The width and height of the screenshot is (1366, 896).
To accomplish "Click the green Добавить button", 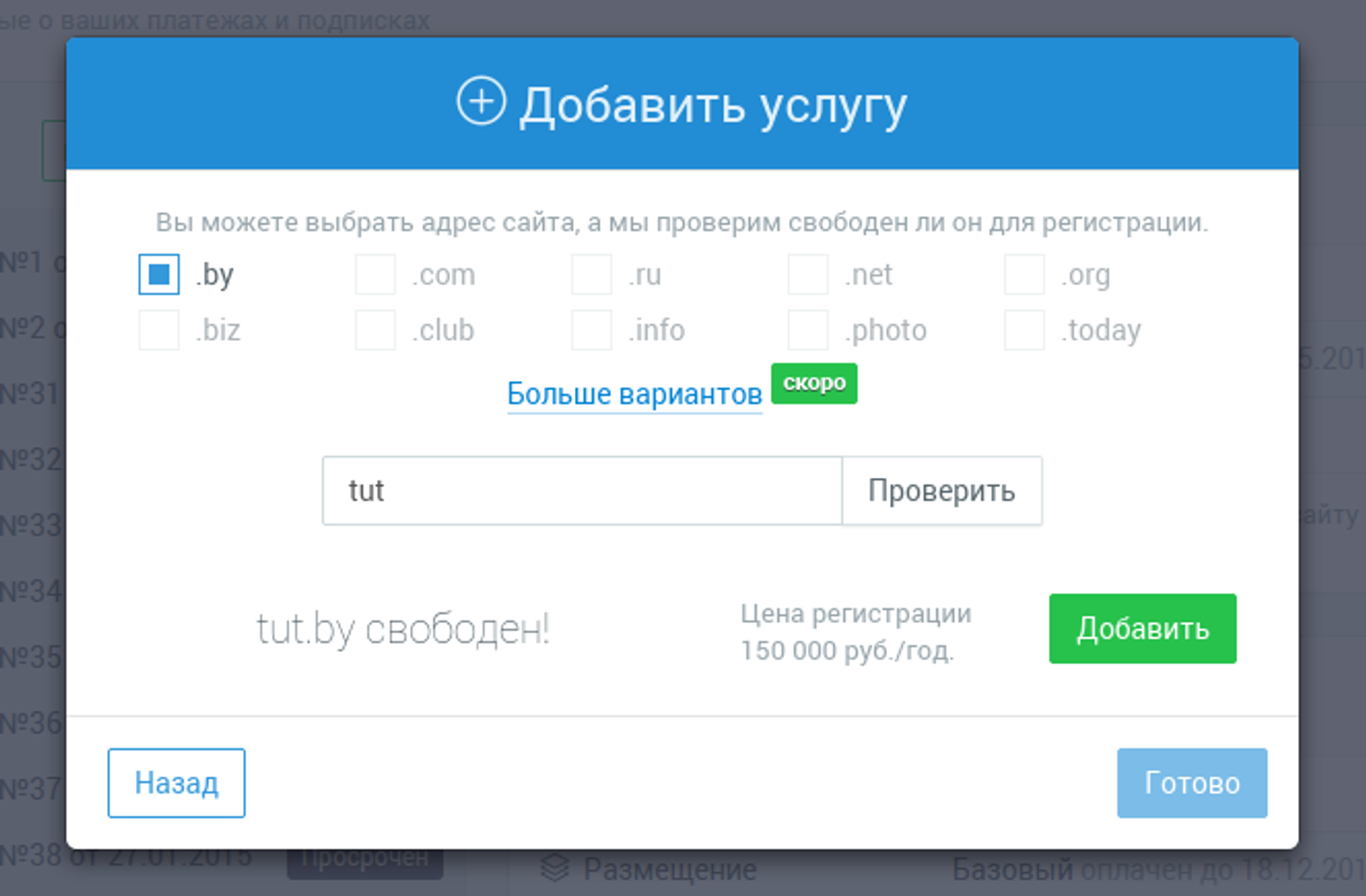I will click(x=1142, y=629).
